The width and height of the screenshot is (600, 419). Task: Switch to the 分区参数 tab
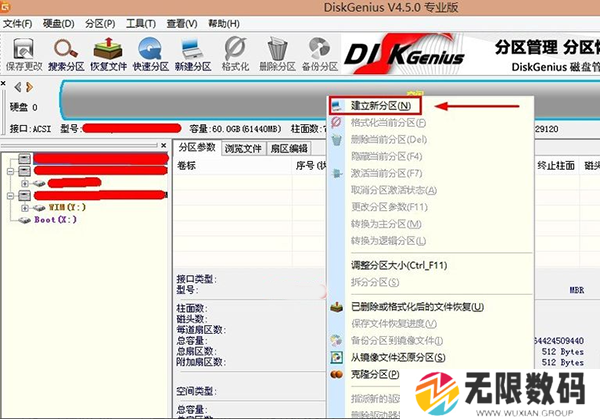tap(197, 147)
